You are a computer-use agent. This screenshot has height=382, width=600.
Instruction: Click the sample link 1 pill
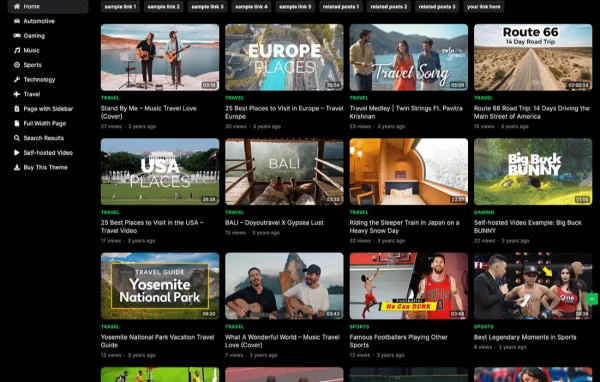tap(120, 7)
